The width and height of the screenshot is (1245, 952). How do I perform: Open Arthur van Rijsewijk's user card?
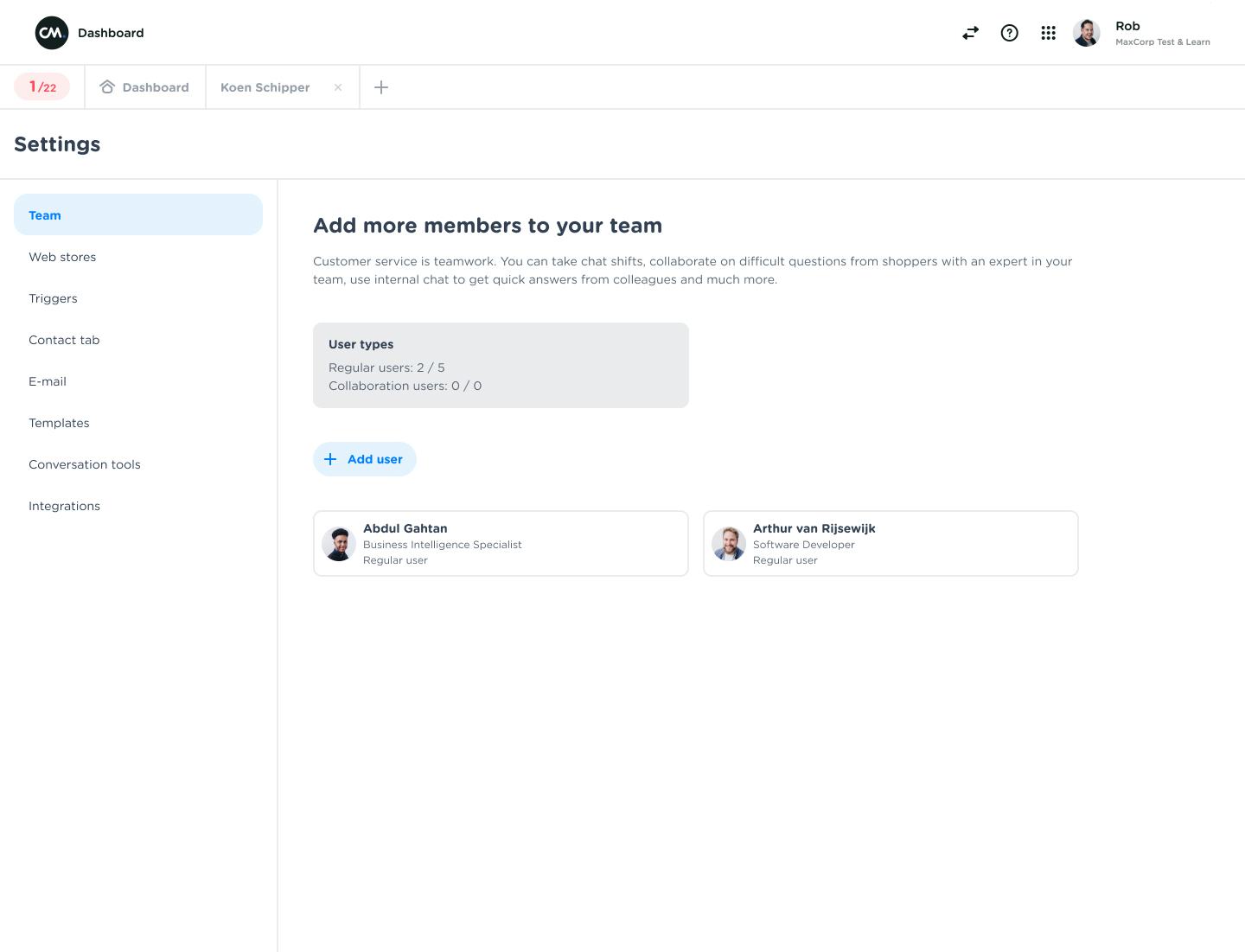click(891, 543)
